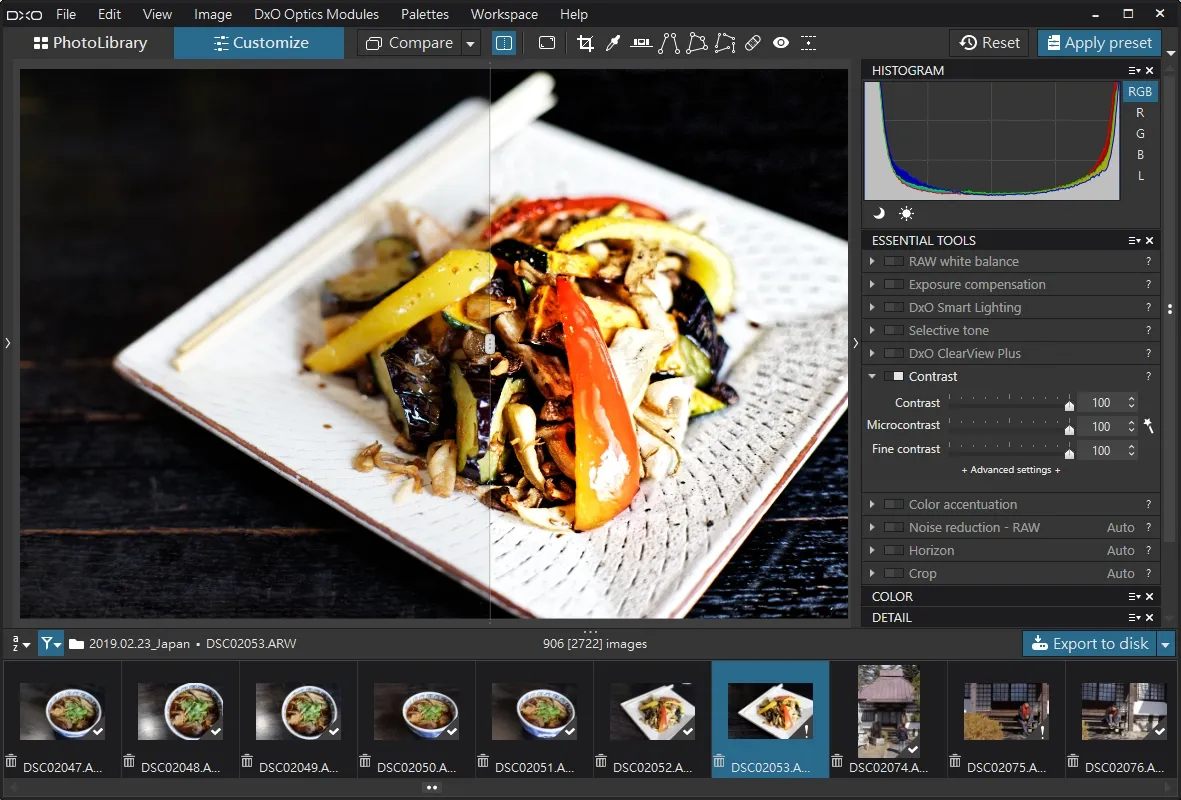Viewport: 1181px width, 800px height.
Task: Click the Apply preset button
Action: [1099, 43]
